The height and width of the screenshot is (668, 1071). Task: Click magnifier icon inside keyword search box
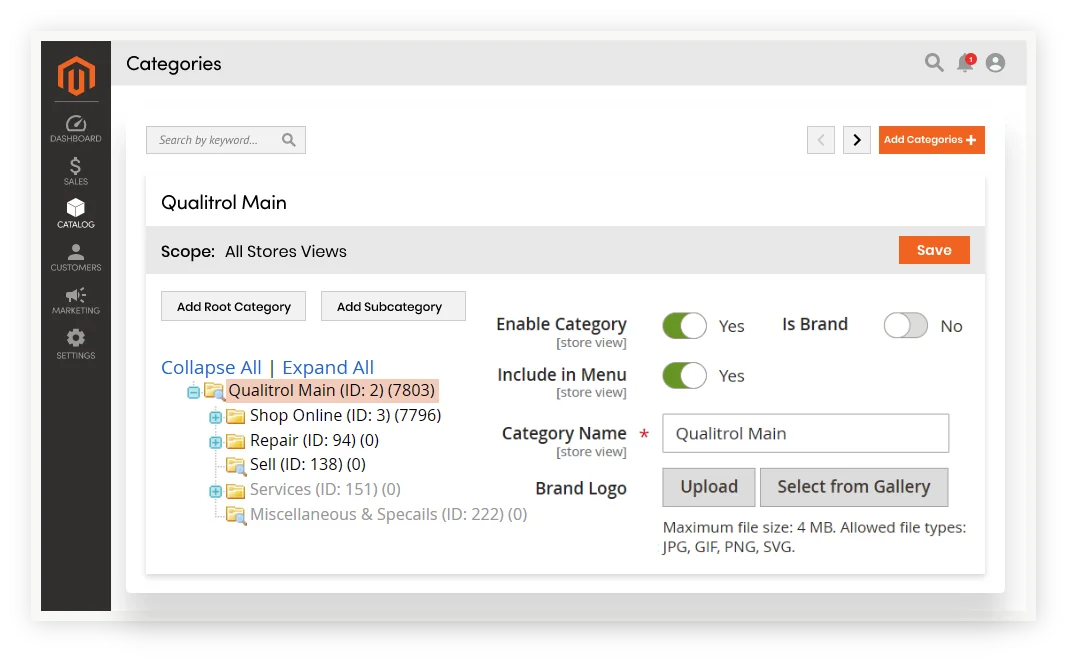[289, 140]
